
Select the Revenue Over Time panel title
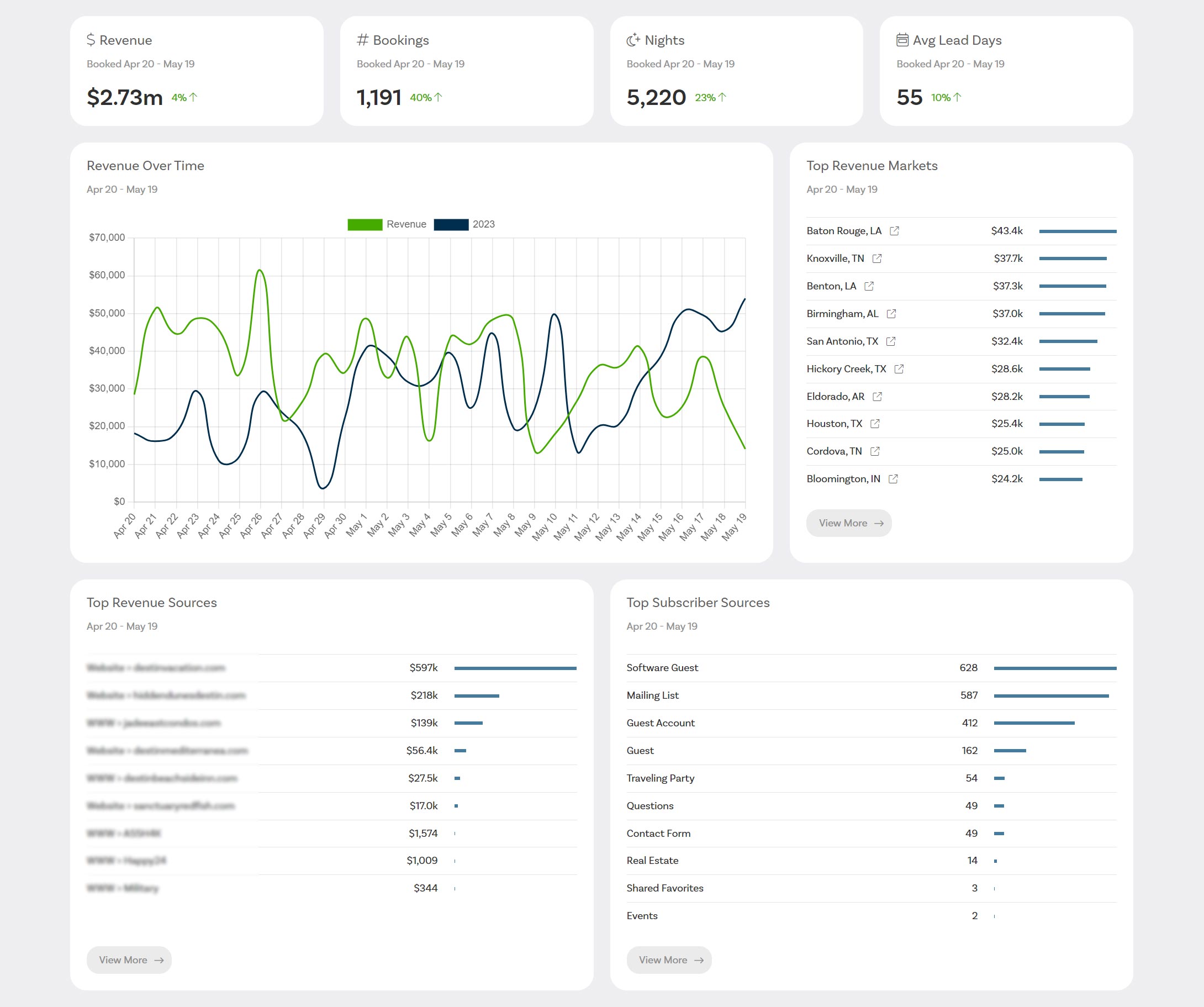145,166
